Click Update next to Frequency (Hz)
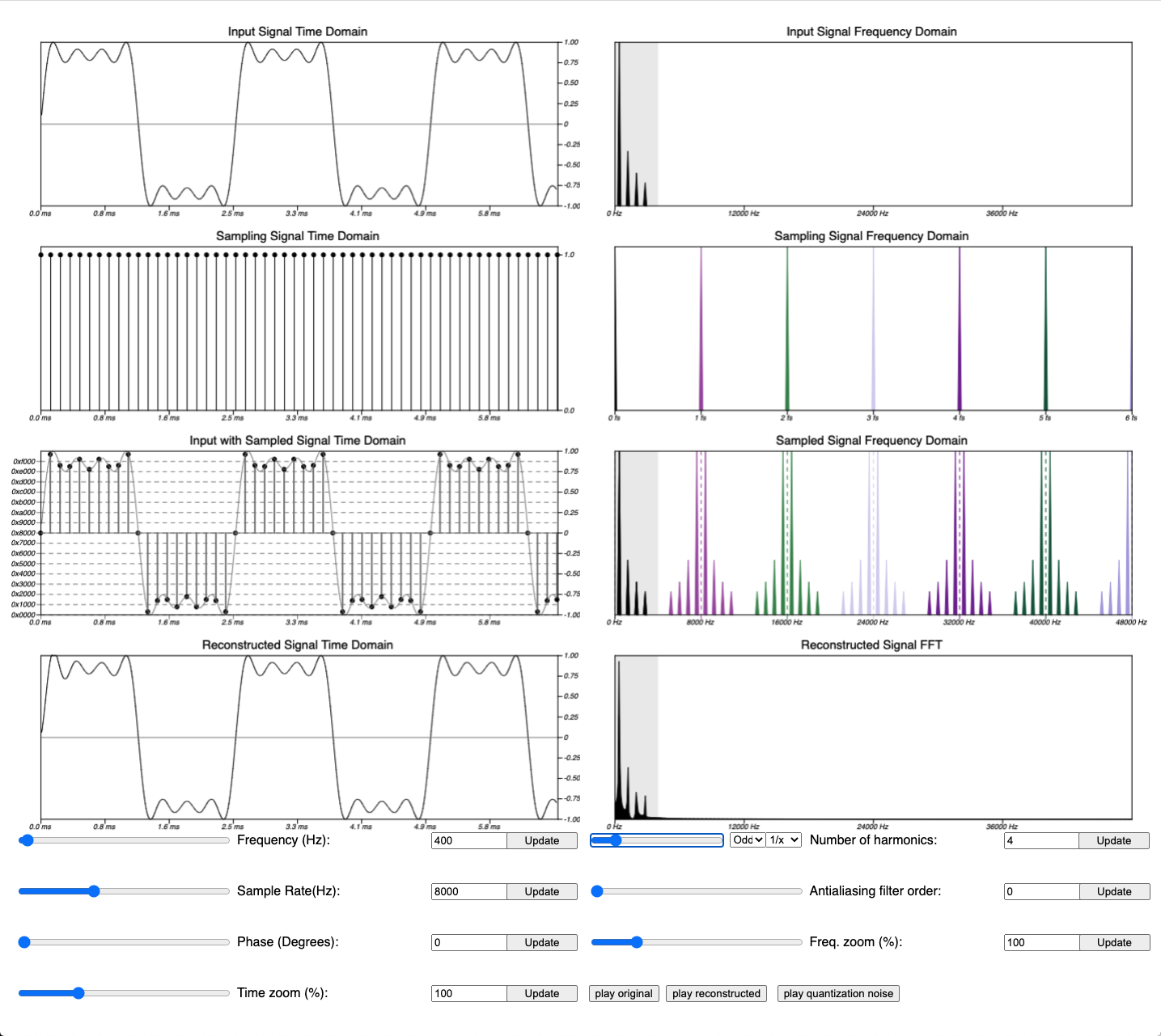Image resolution: width=1161 pixels, height=1036 pixels. coord(542,840)
